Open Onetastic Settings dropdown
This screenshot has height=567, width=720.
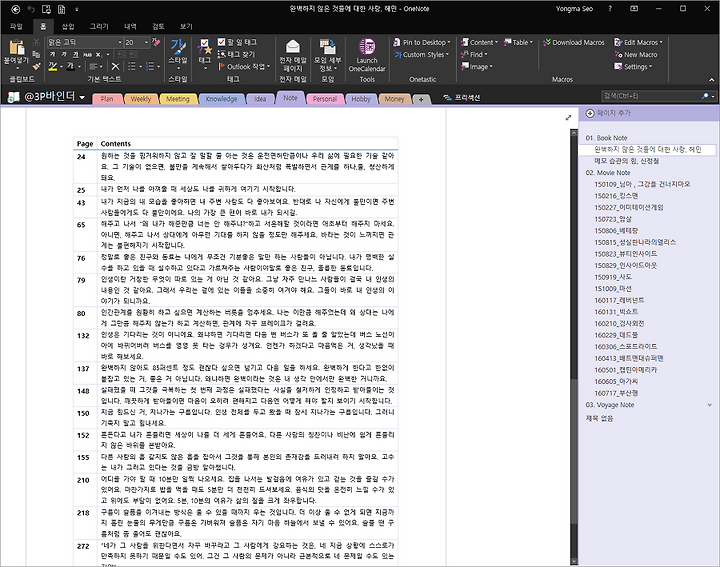[633, 67]
